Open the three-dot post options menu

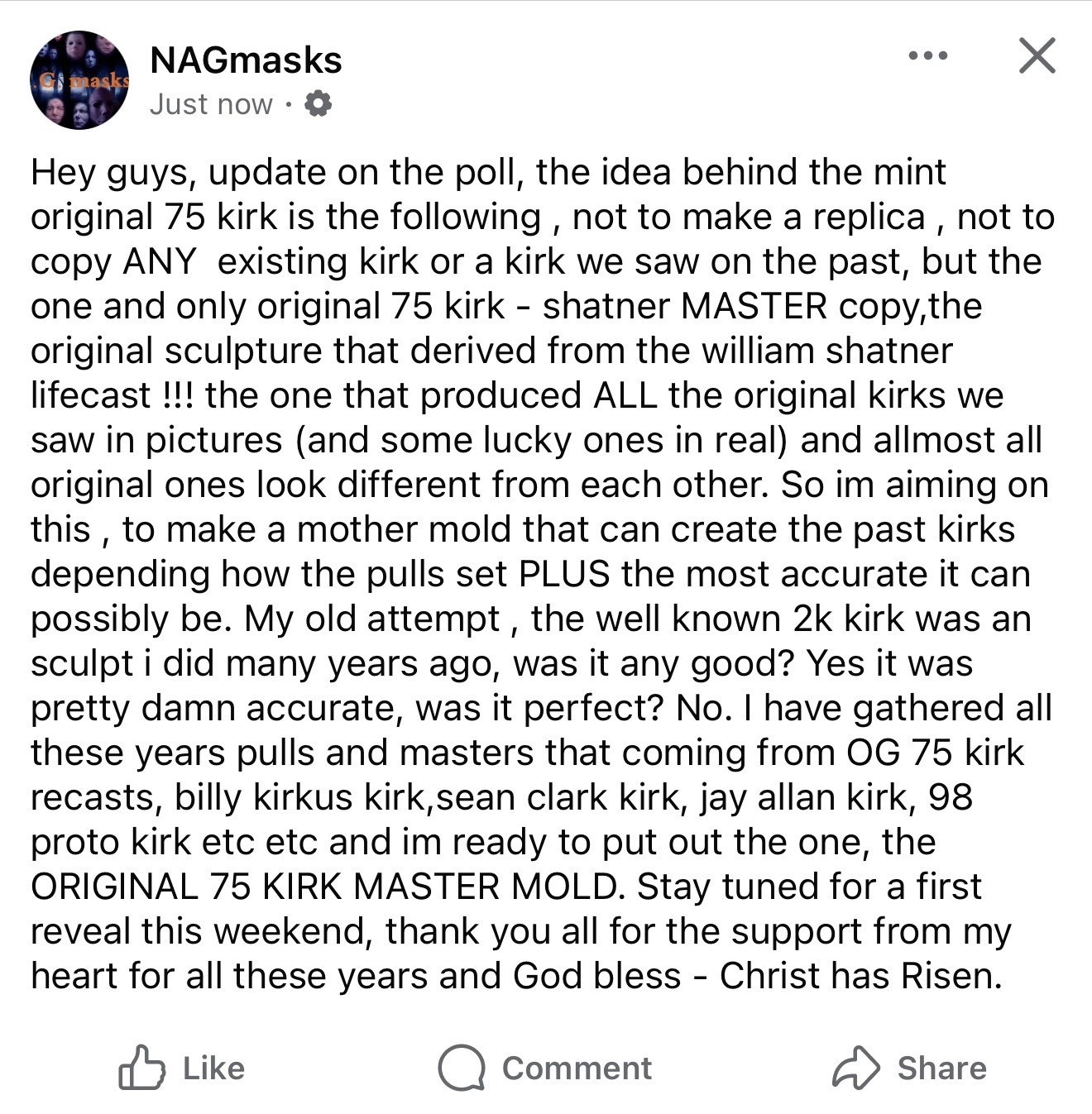[927, 56]
